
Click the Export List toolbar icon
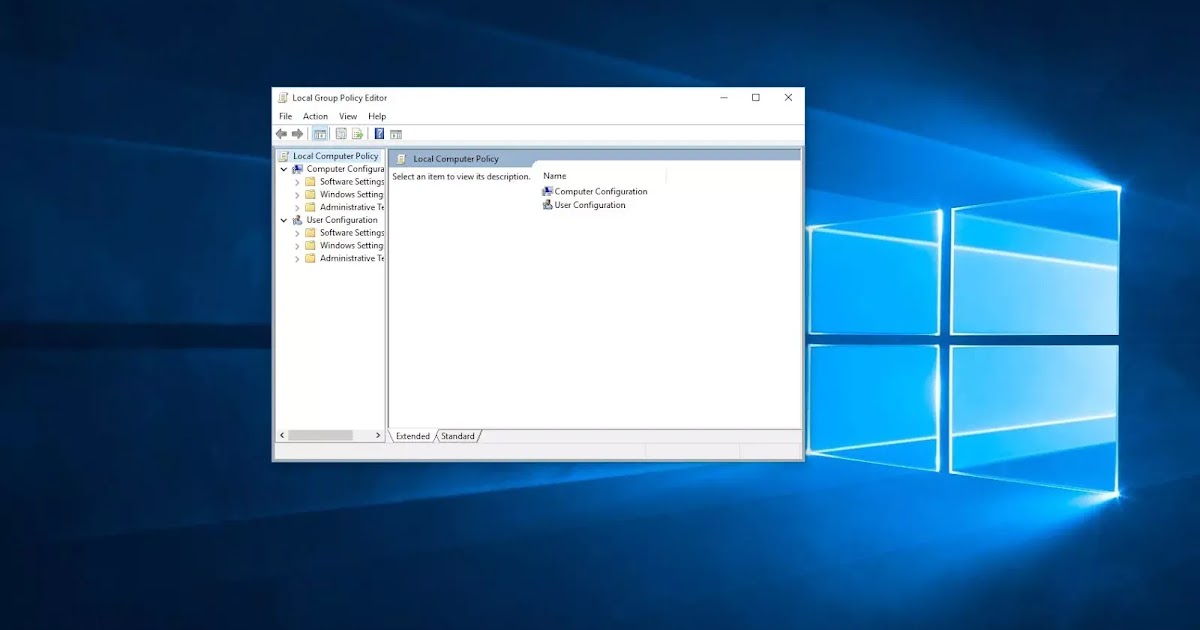[x=357, y=134]
